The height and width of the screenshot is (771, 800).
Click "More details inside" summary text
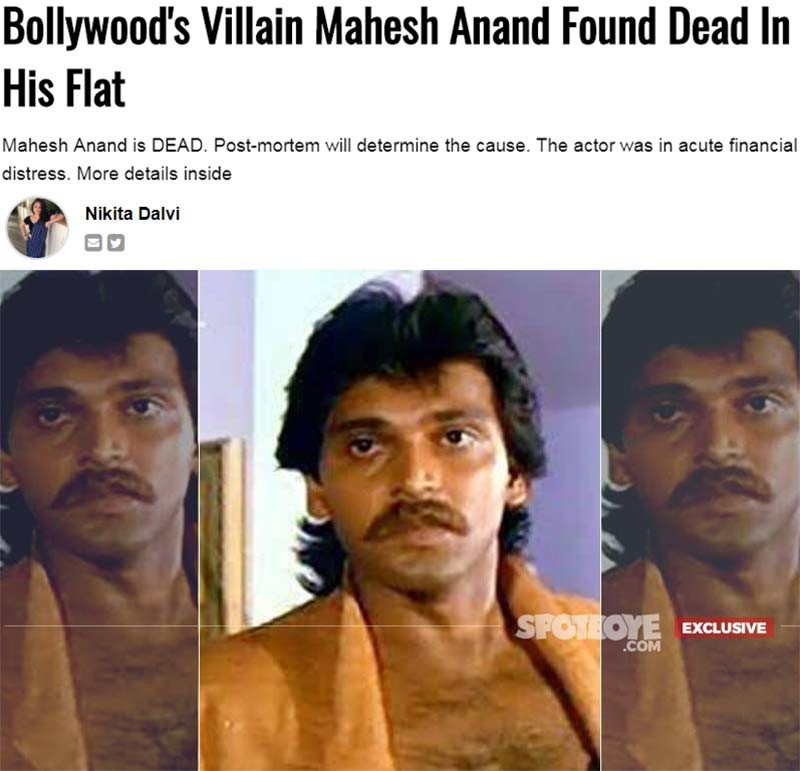[154, 174]
